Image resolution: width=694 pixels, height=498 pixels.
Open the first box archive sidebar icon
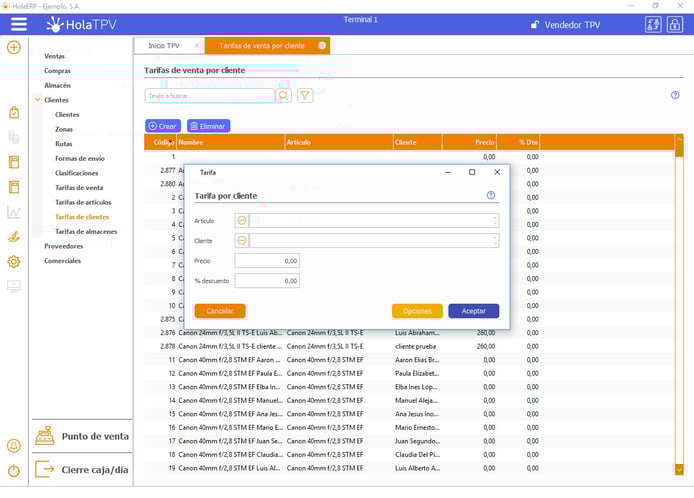pos(14,162)
